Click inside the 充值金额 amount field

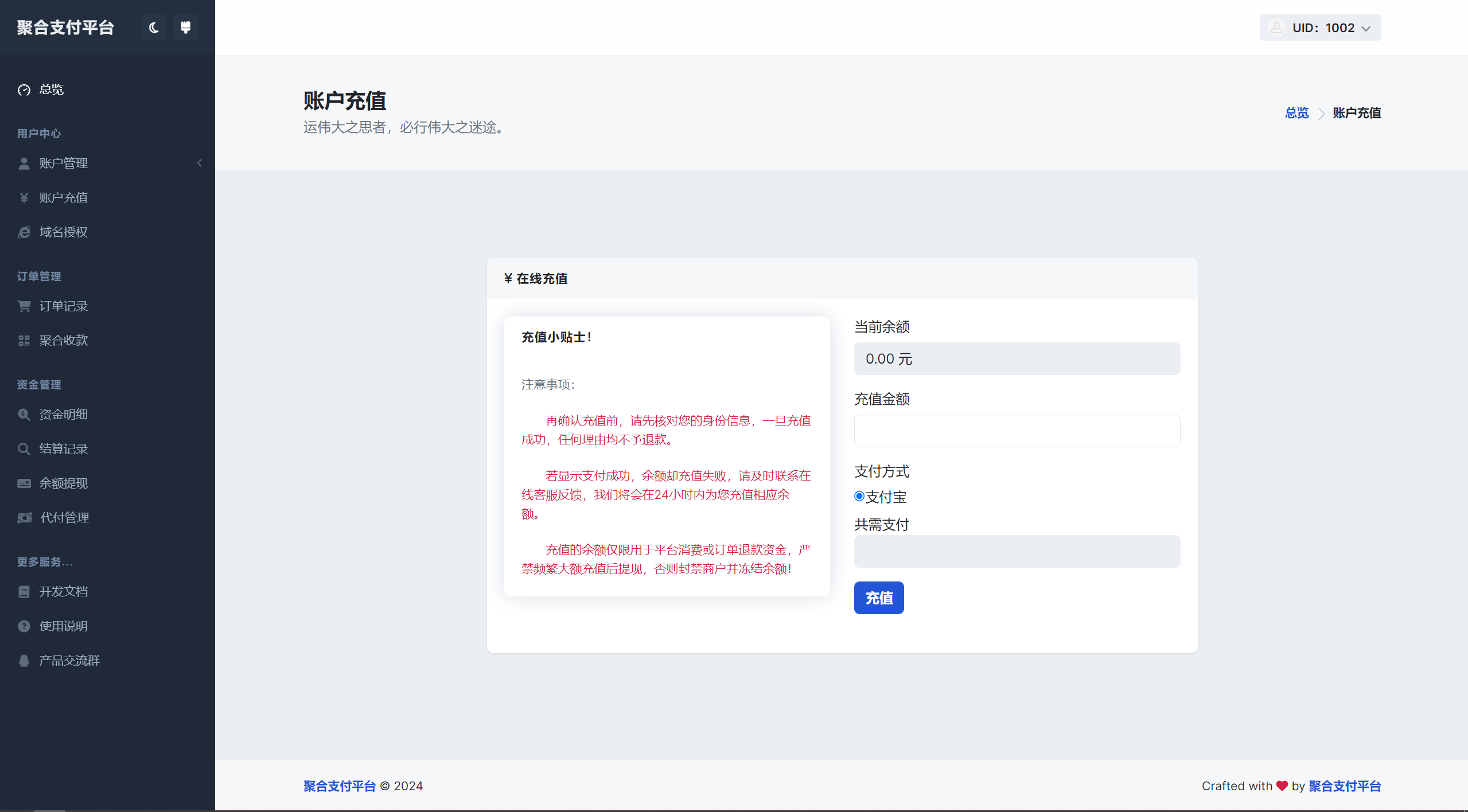1015,431
